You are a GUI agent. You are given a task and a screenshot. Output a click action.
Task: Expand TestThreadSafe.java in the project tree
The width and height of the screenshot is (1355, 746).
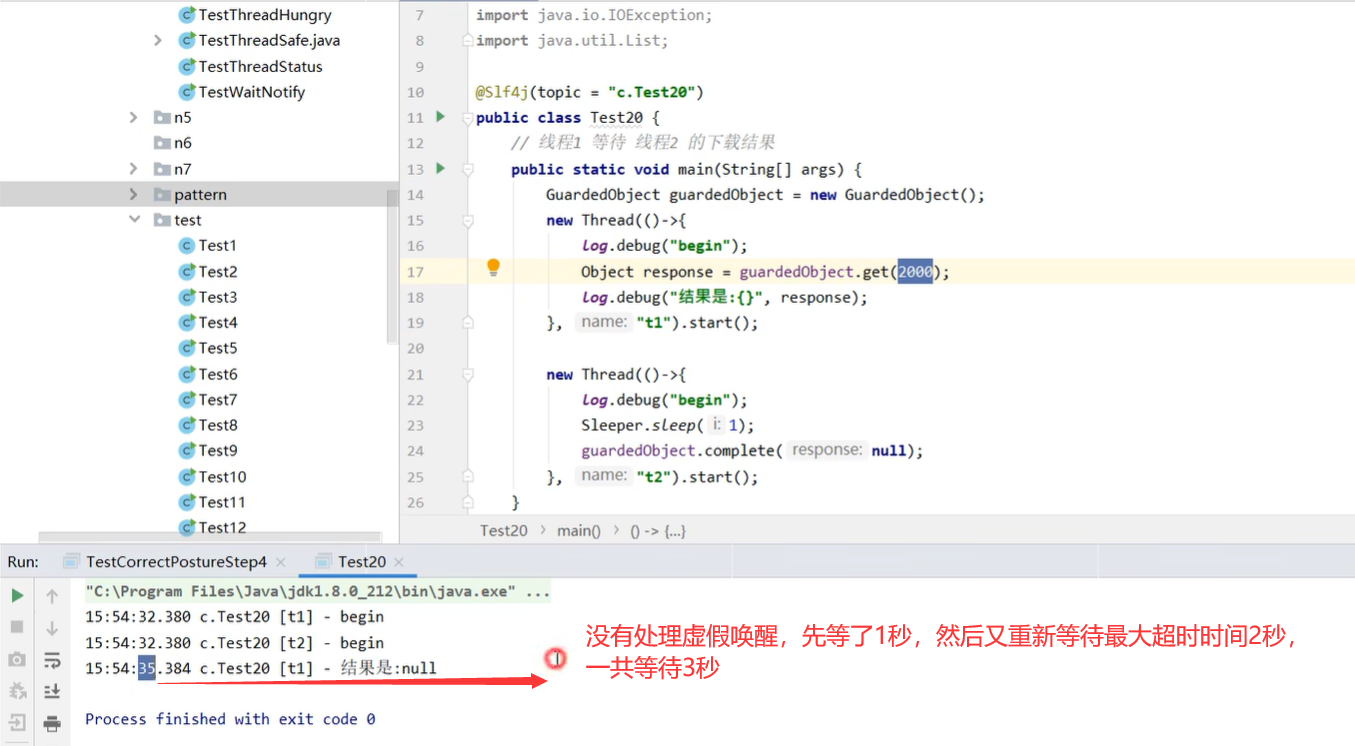click(158, 40)
